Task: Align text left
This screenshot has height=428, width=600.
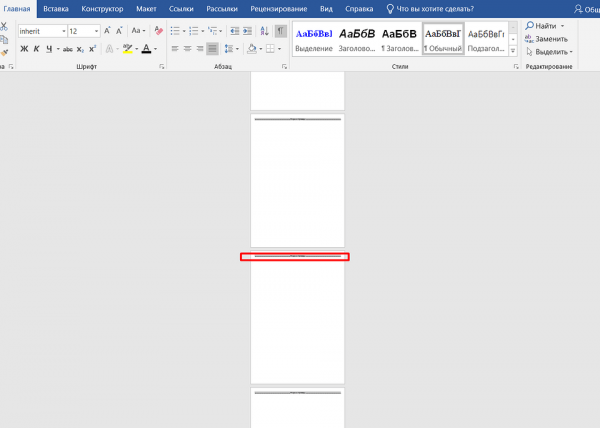Action: coord(175,49)
